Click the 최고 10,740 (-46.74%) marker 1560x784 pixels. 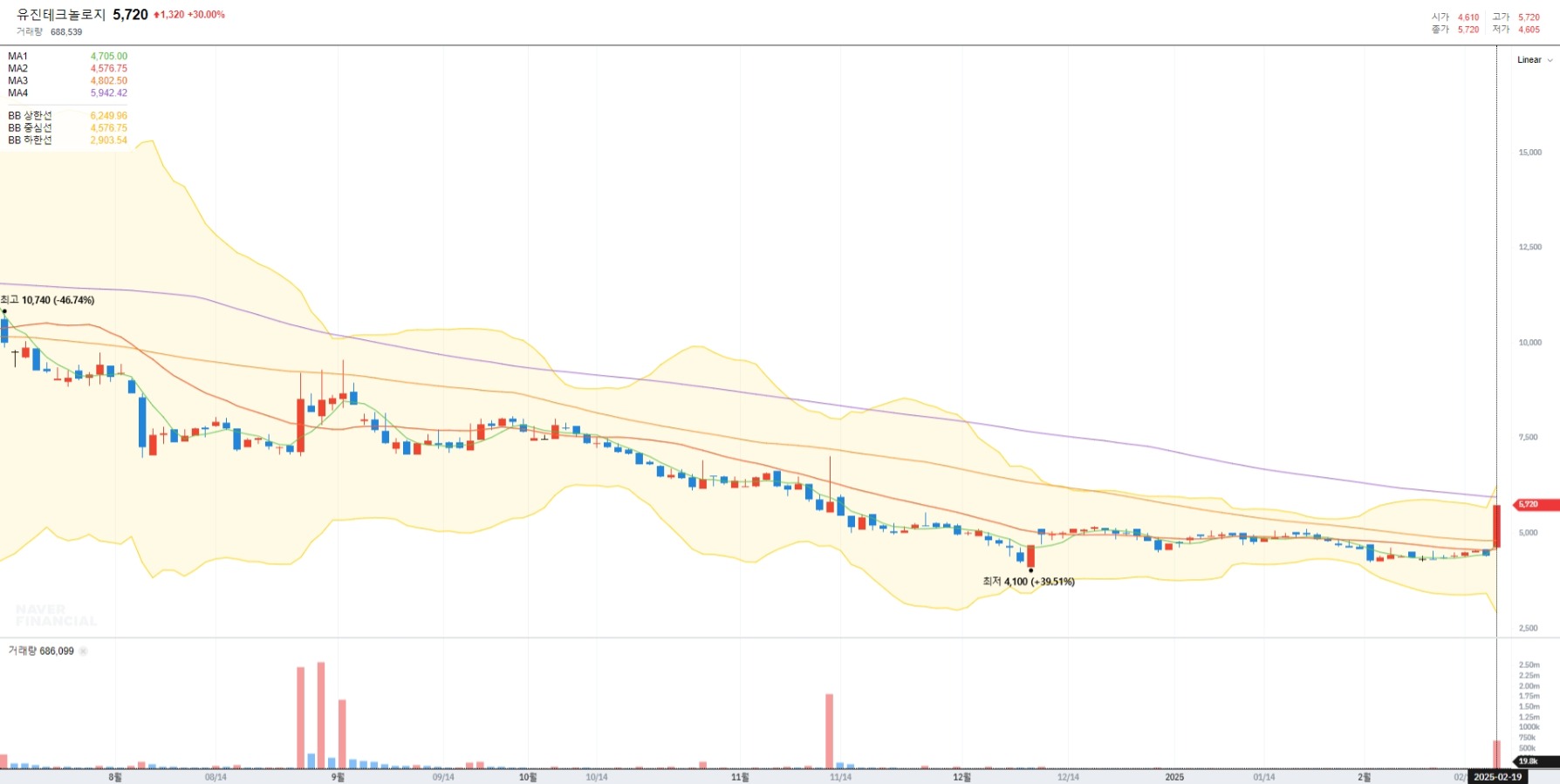pos(48,300)
